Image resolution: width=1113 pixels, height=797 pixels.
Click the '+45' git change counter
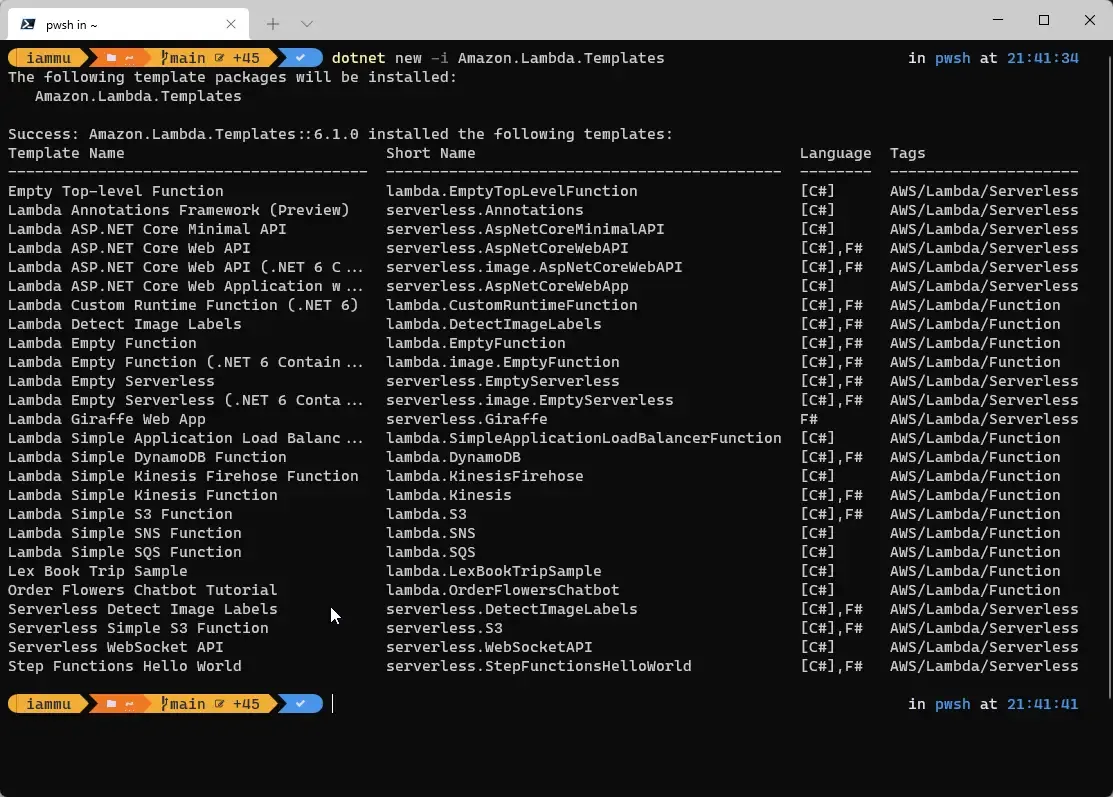pyautogui.click(x=245, y=57)
